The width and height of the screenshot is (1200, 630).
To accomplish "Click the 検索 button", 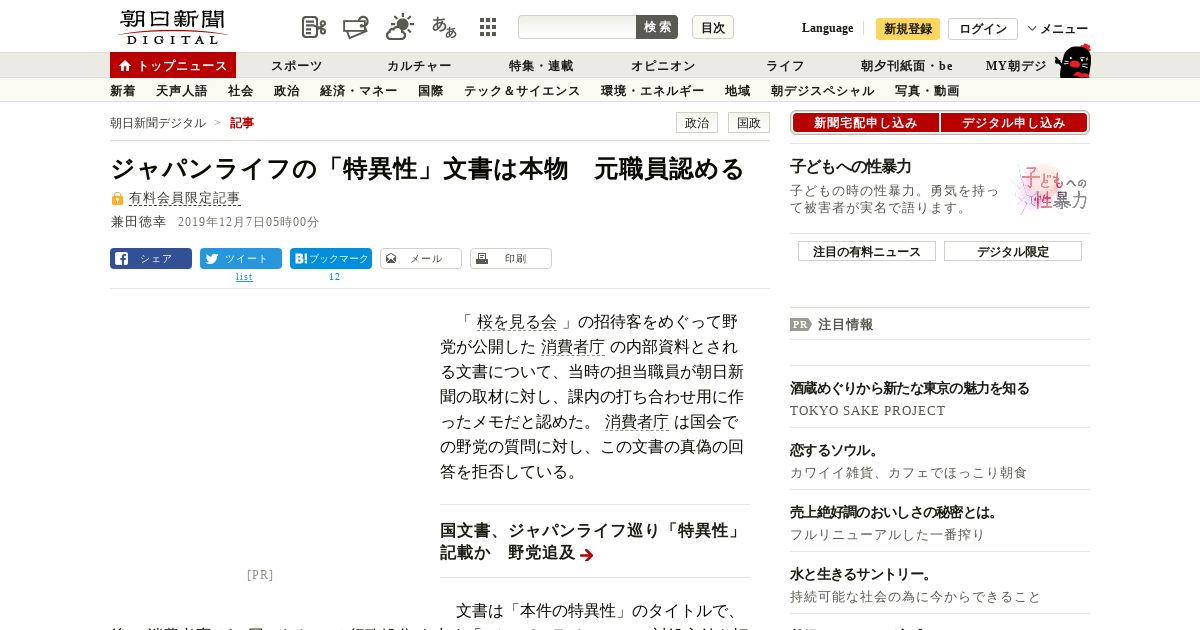I will pos(657,27).
